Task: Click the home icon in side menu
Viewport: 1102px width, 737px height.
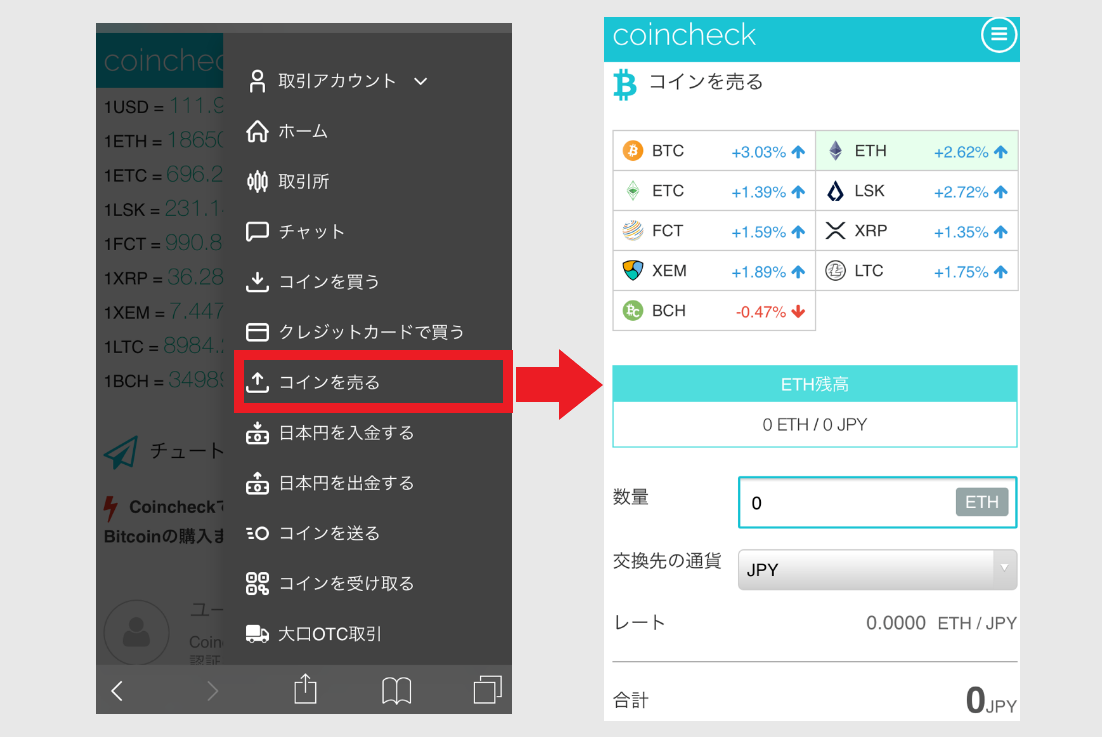Action: (x=257, y=131)
